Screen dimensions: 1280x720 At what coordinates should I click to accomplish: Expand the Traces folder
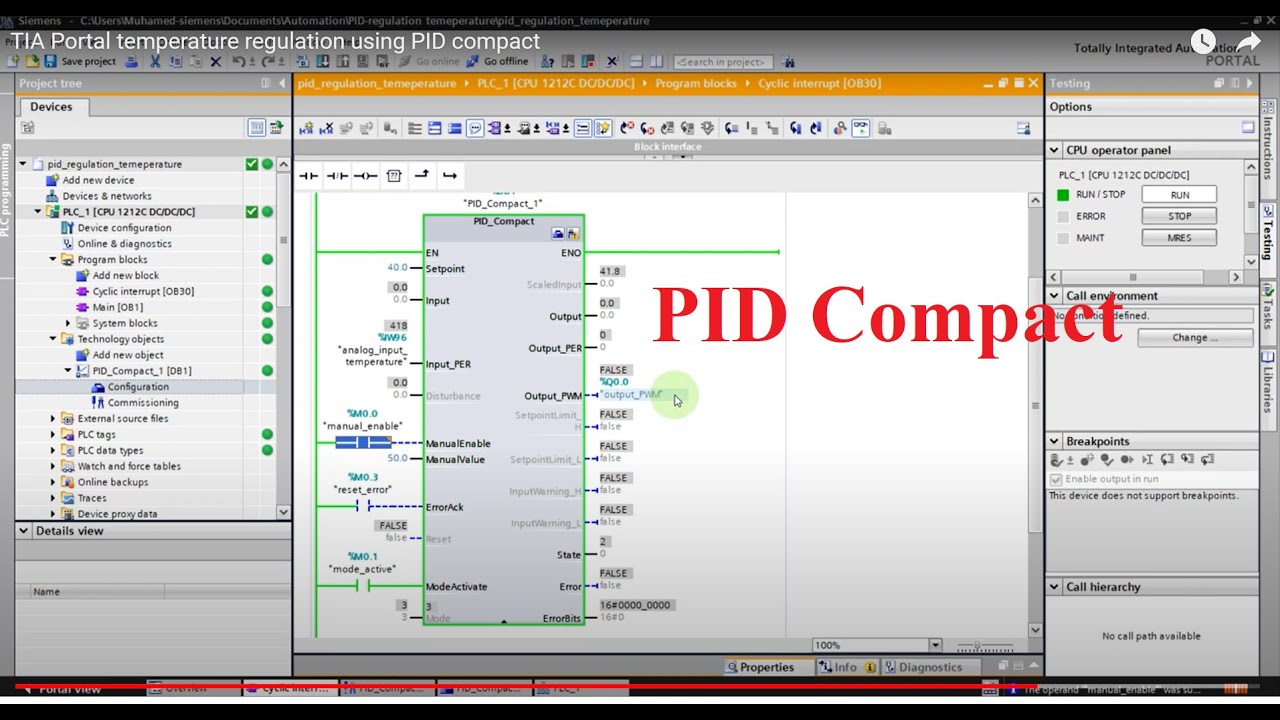click(x=53, y=498)
